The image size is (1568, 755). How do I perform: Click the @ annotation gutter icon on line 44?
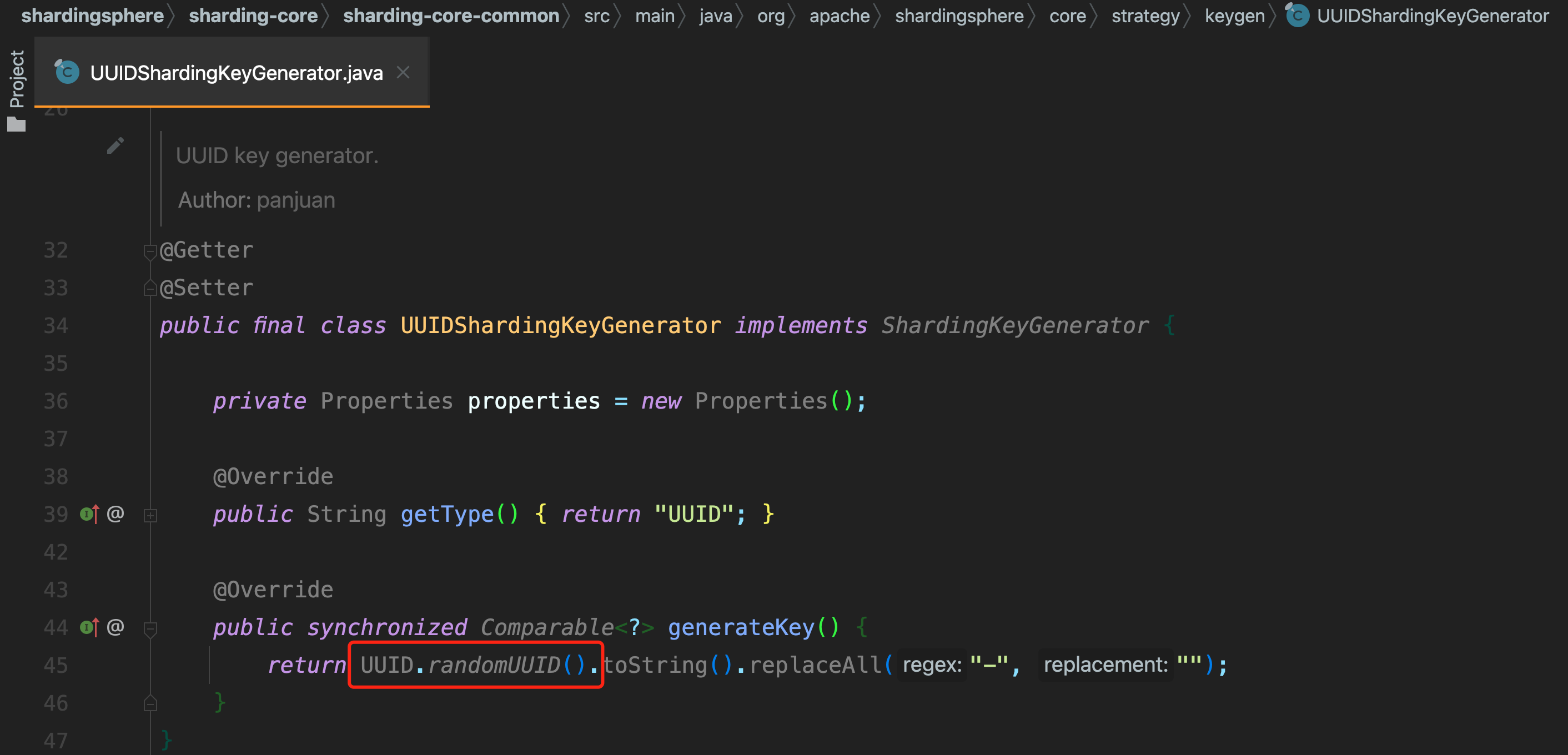115,627
